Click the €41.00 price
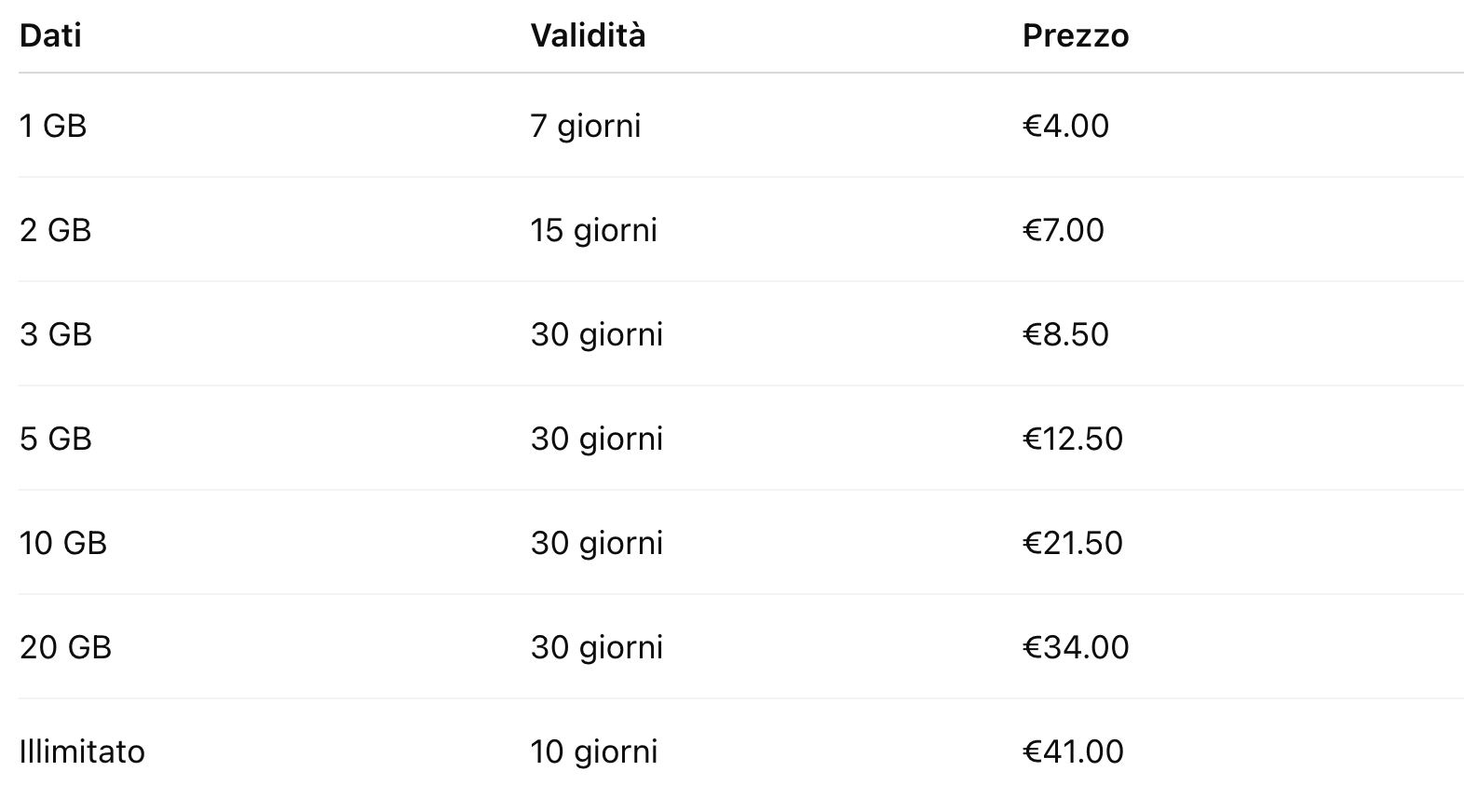The height and width of the screenshot is (812, 1464). (x=1073, y=751)
